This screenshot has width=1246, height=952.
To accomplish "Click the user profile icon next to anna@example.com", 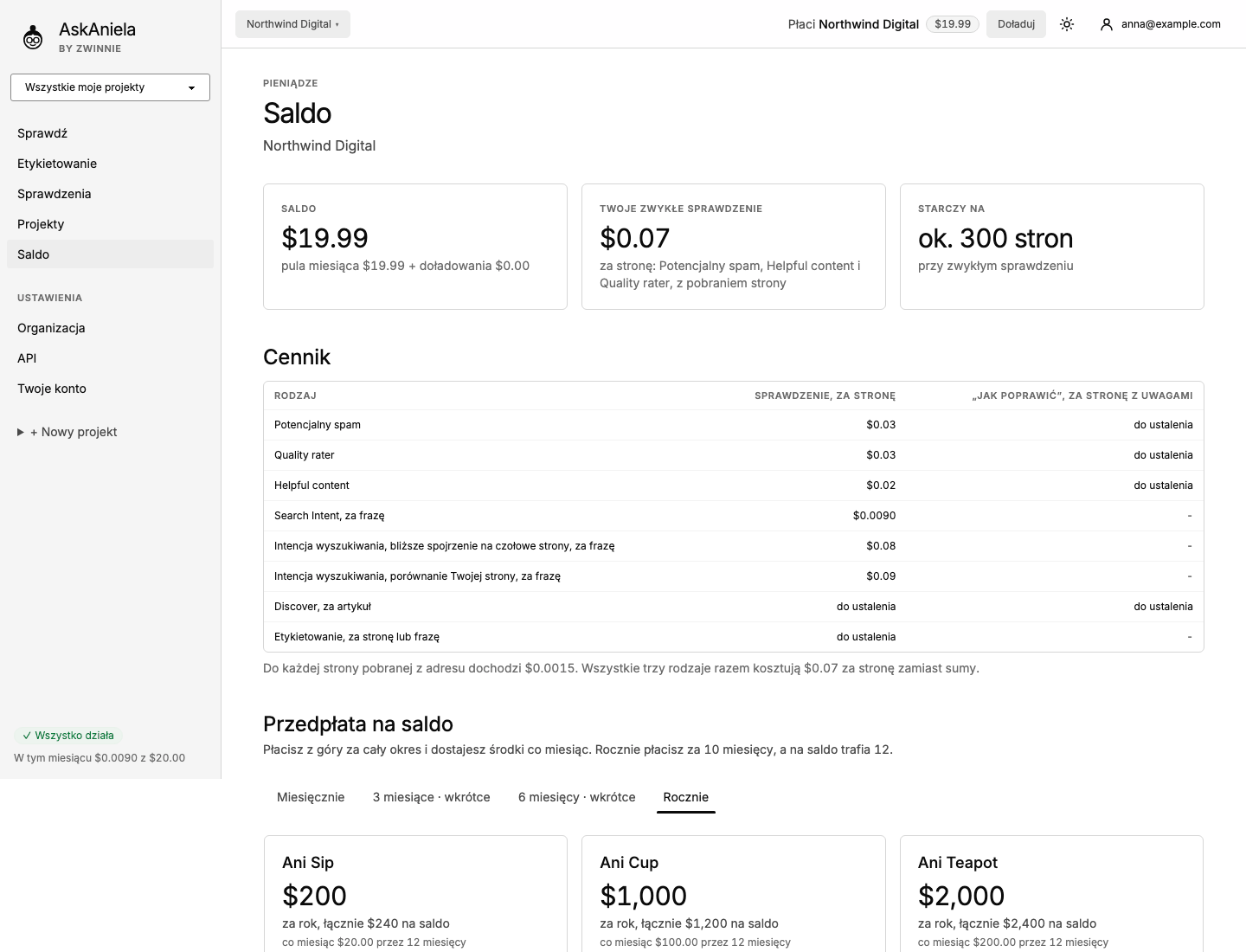I will pyautogui.click(x=1106, y=24).
